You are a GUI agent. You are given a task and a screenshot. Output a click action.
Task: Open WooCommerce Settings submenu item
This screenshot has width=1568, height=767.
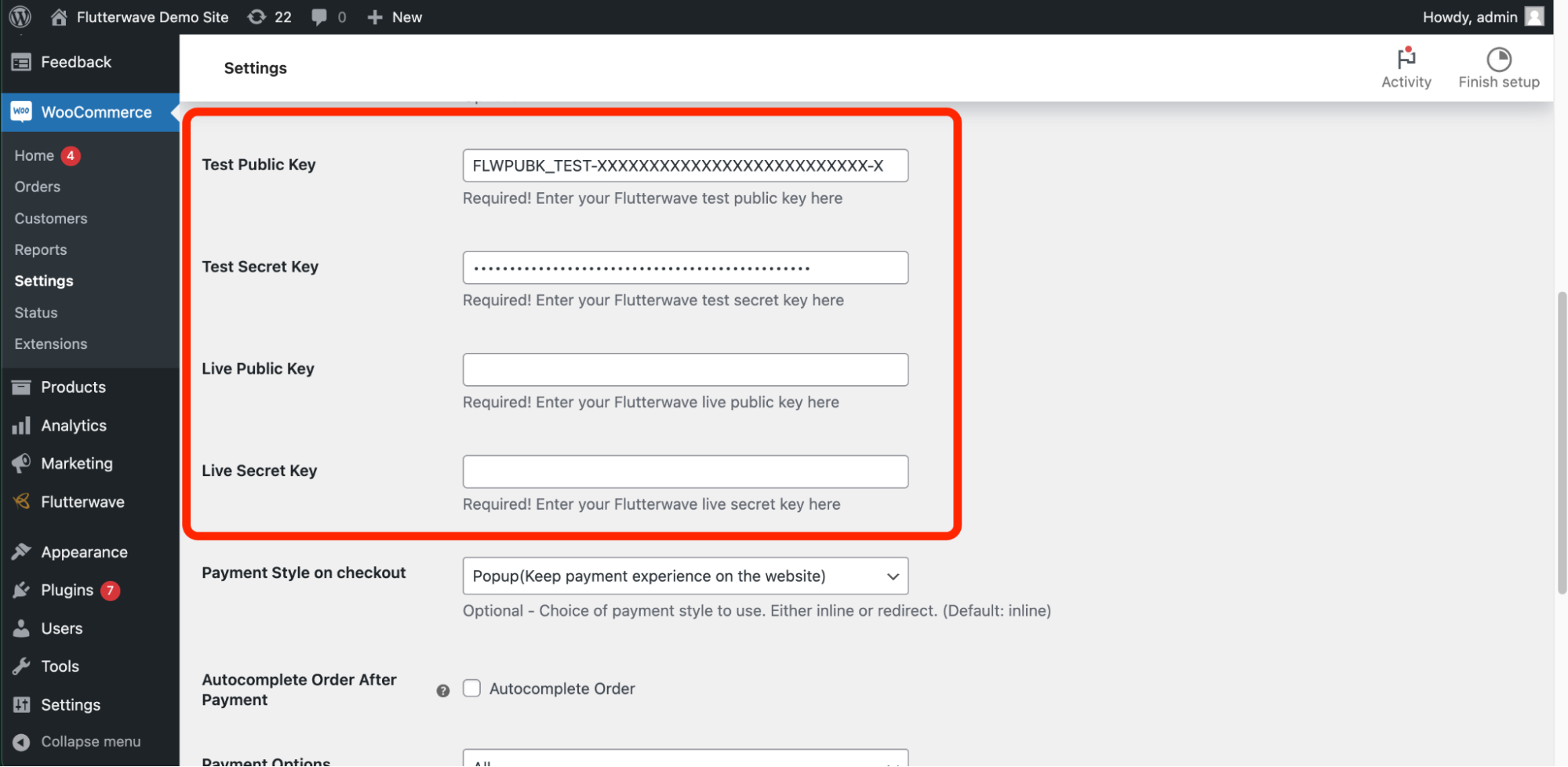click(44, 281)
